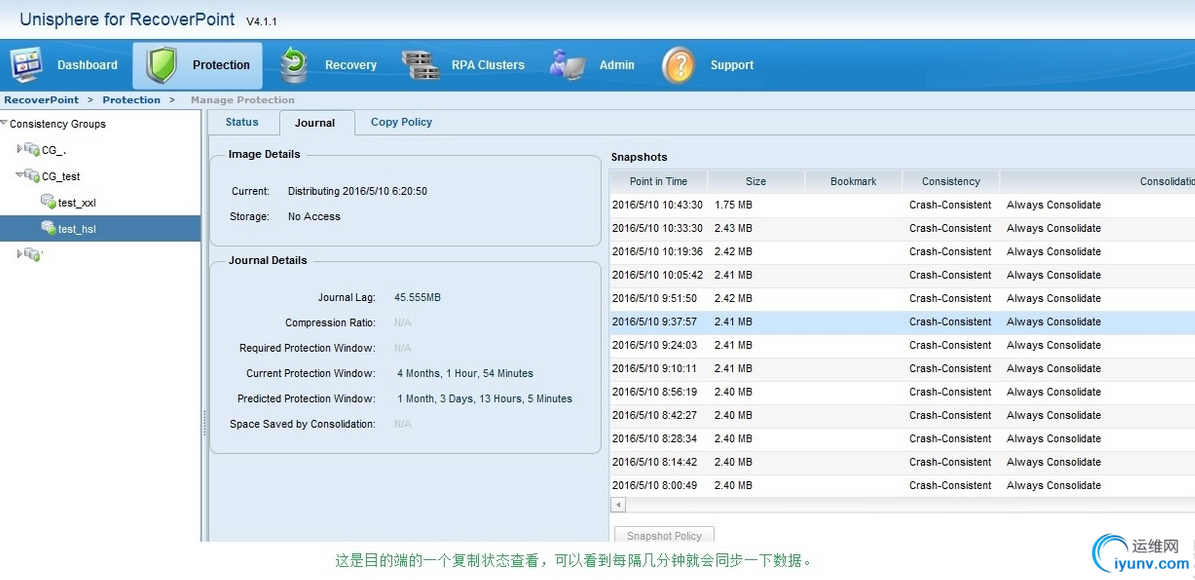
Task: Sort snapshots by Size column
Action: point(756,181)
